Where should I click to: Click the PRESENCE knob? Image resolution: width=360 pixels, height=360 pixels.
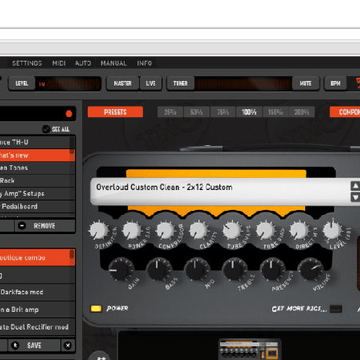click(x=273, y=269)
